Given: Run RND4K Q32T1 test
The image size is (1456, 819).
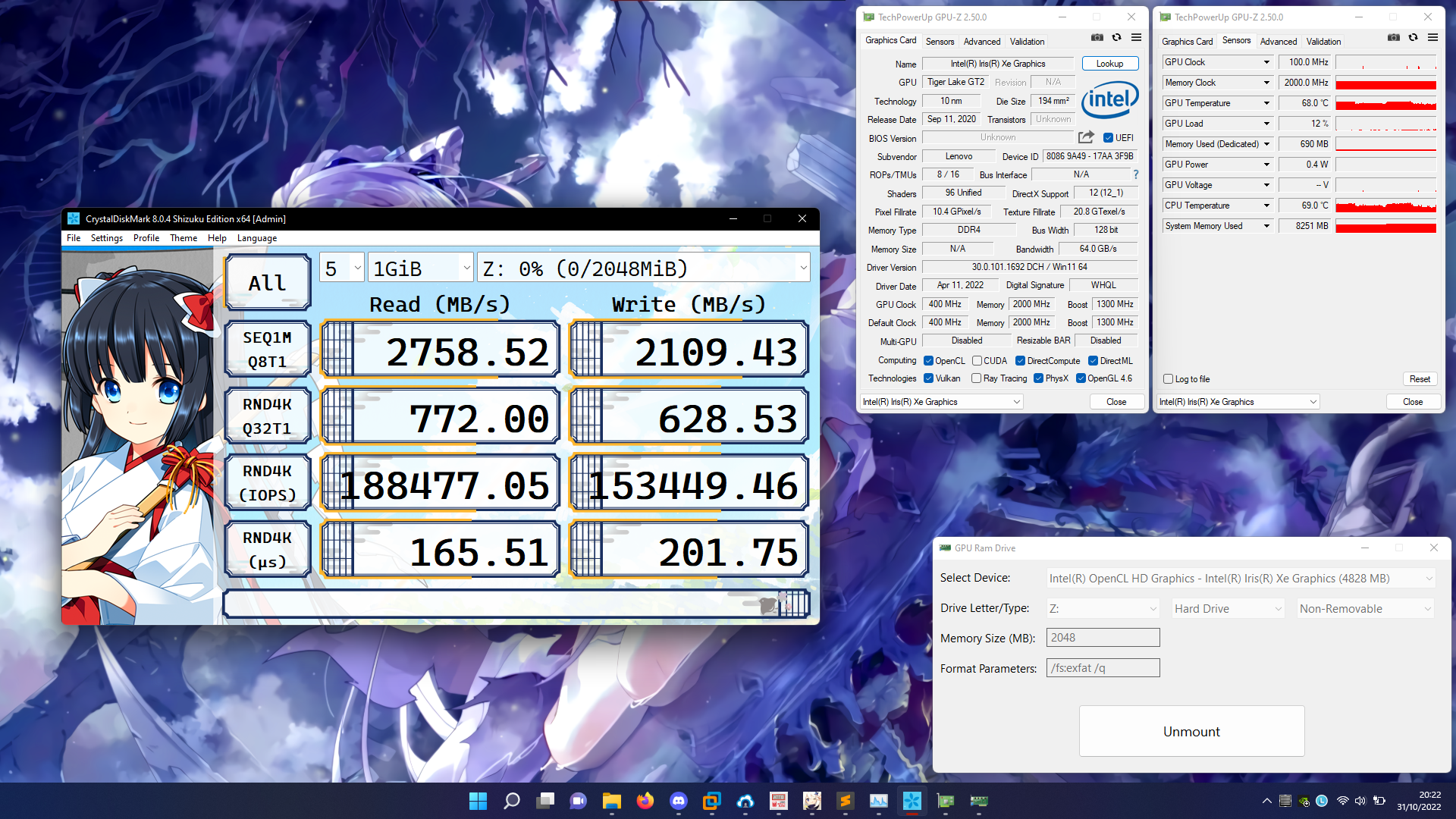Looking at the screenshot, I should [268, 416].
